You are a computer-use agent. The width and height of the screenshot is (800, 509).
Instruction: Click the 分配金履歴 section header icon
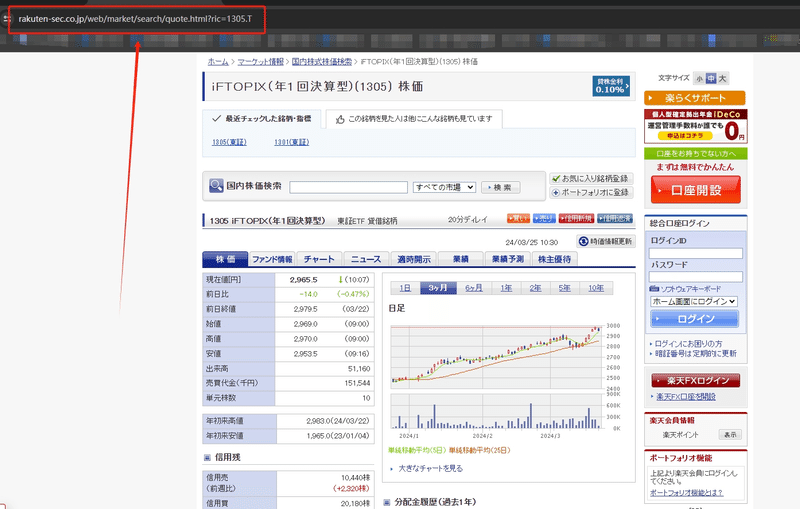pos(386,502)
